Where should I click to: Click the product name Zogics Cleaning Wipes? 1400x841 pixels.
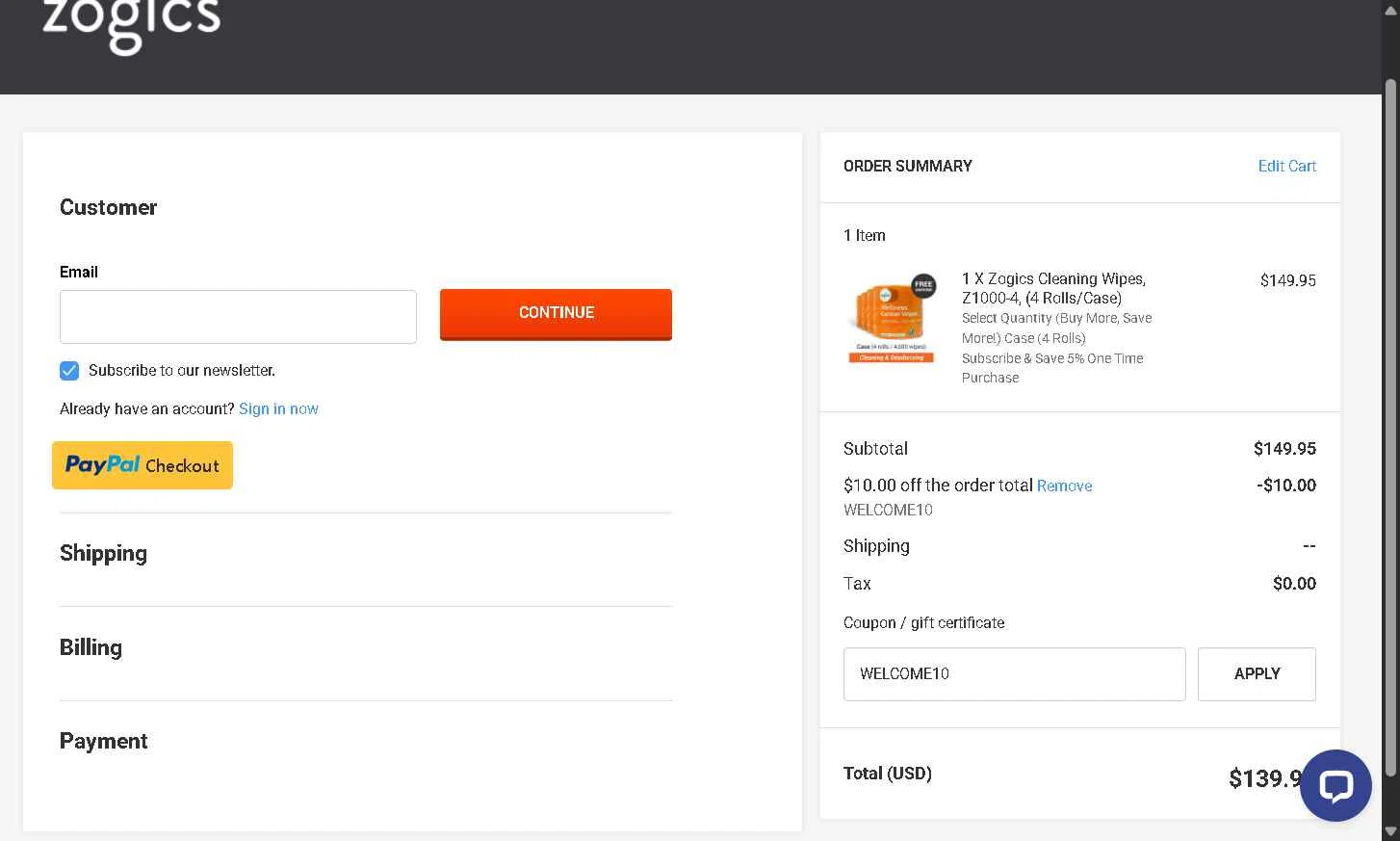tap(1053, 289)
